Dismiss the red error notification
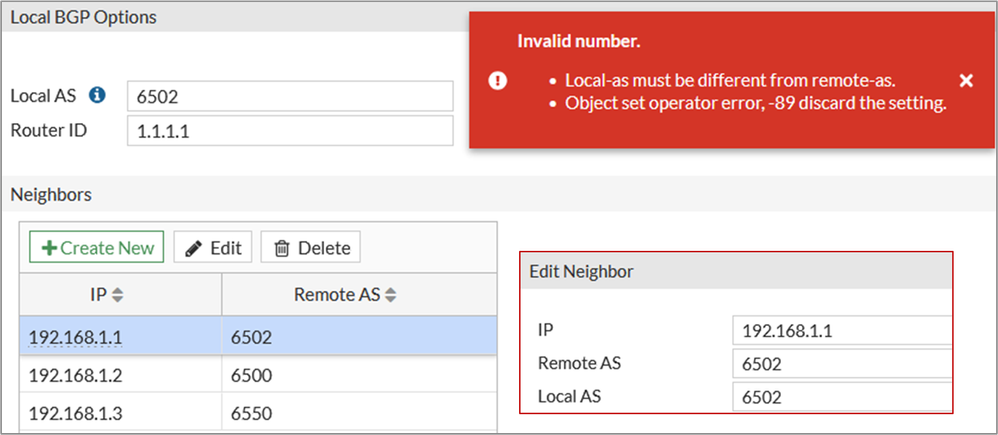Screen dimensions: 998x435 pos(966,81)
